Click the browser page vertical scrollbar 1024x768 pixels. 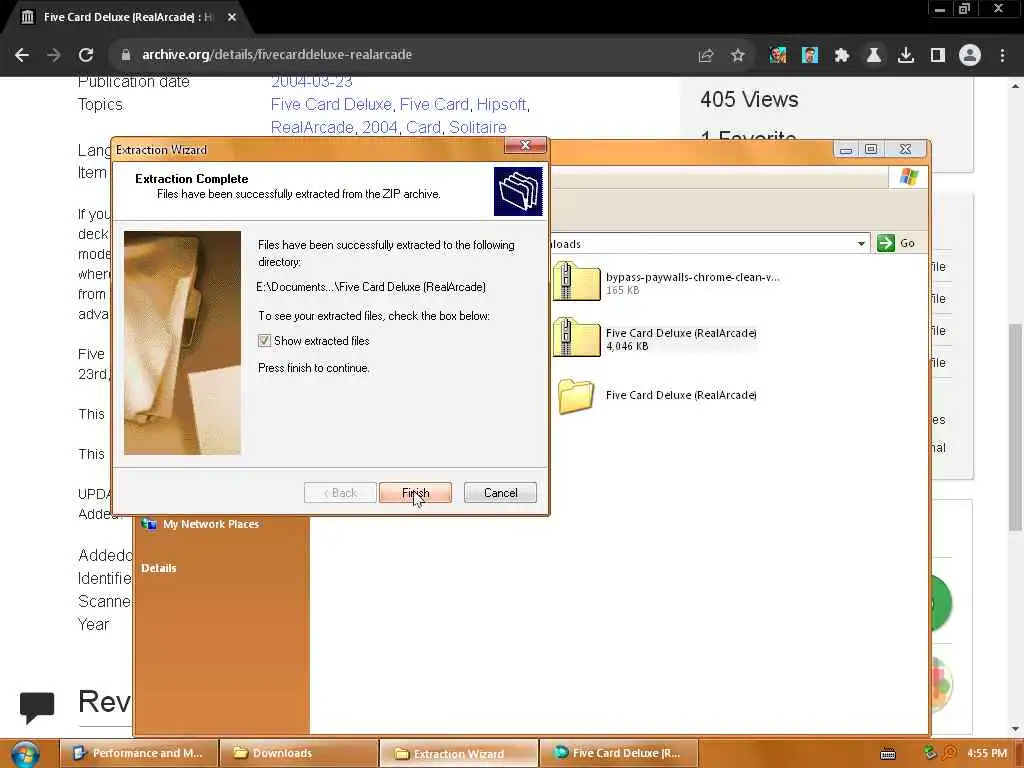tap(1015, 427)
